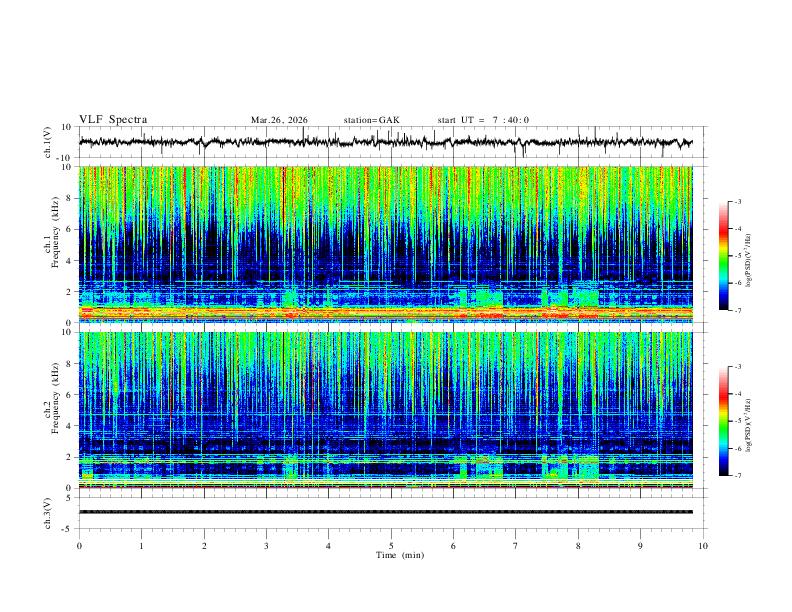Click the "ch.3(V)" axis label

coord(48,514)
